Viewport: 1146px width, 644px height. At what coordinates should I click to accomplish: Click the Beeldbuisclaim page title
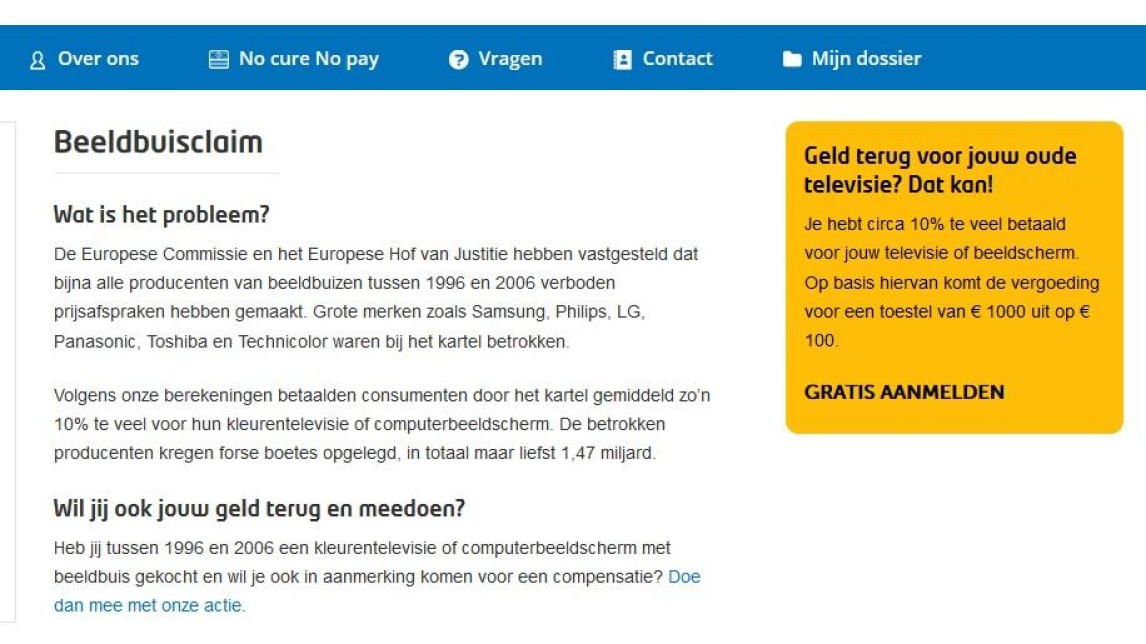(x=158, y=142)
